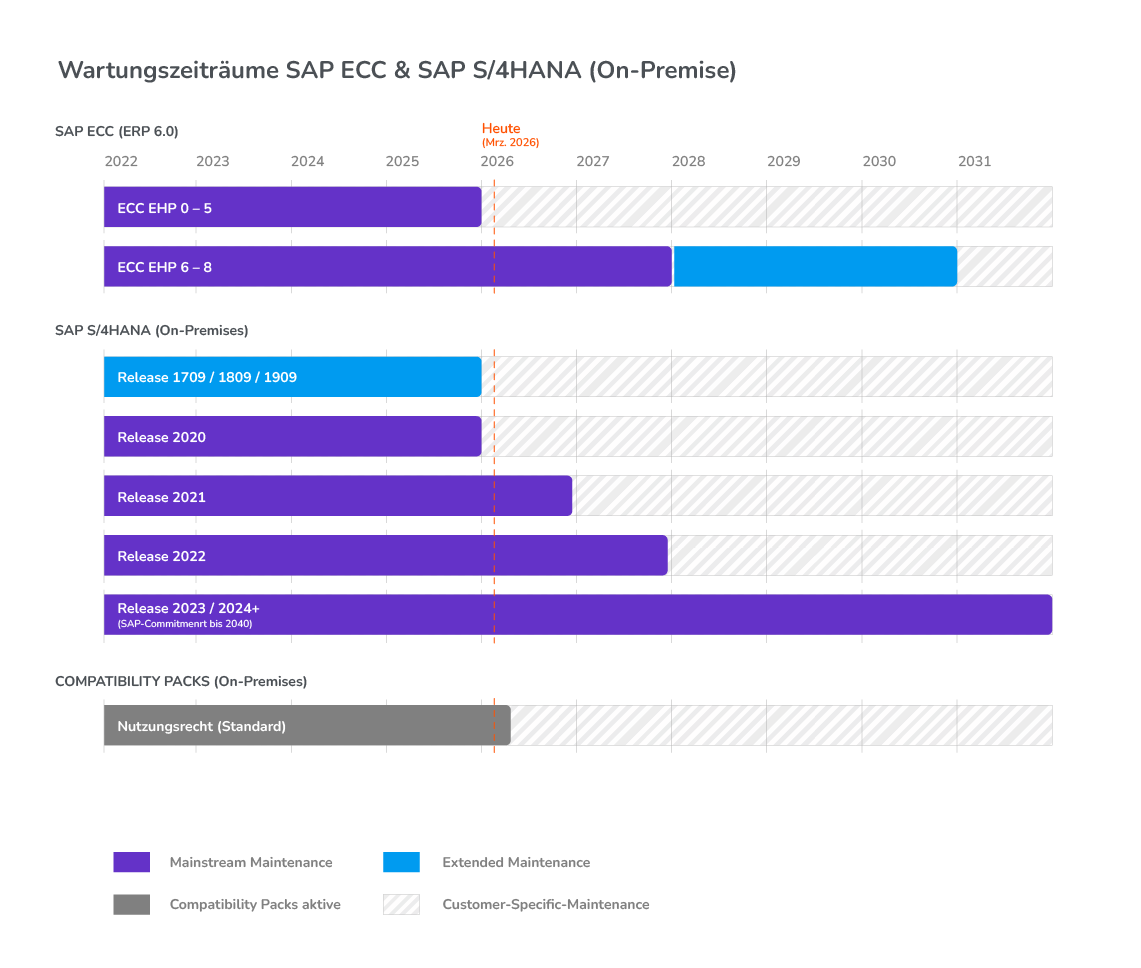Select the Release 2021 bar
Screen dimensions: 1141x968
pyautogui.click(x=337, y=496)
